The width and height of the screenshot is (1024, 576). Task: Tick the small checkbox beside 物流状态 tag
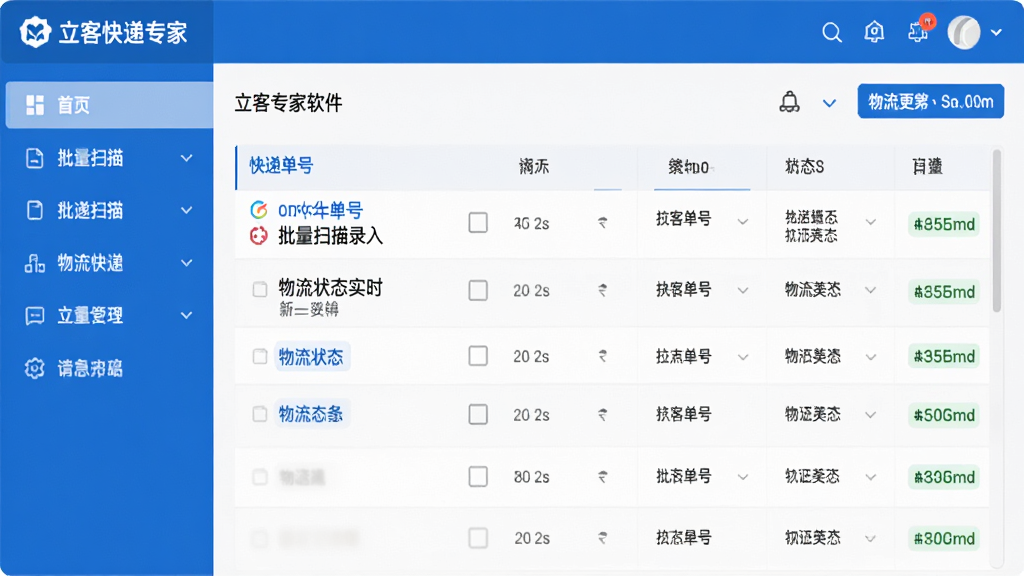click(x=260, y=356)
